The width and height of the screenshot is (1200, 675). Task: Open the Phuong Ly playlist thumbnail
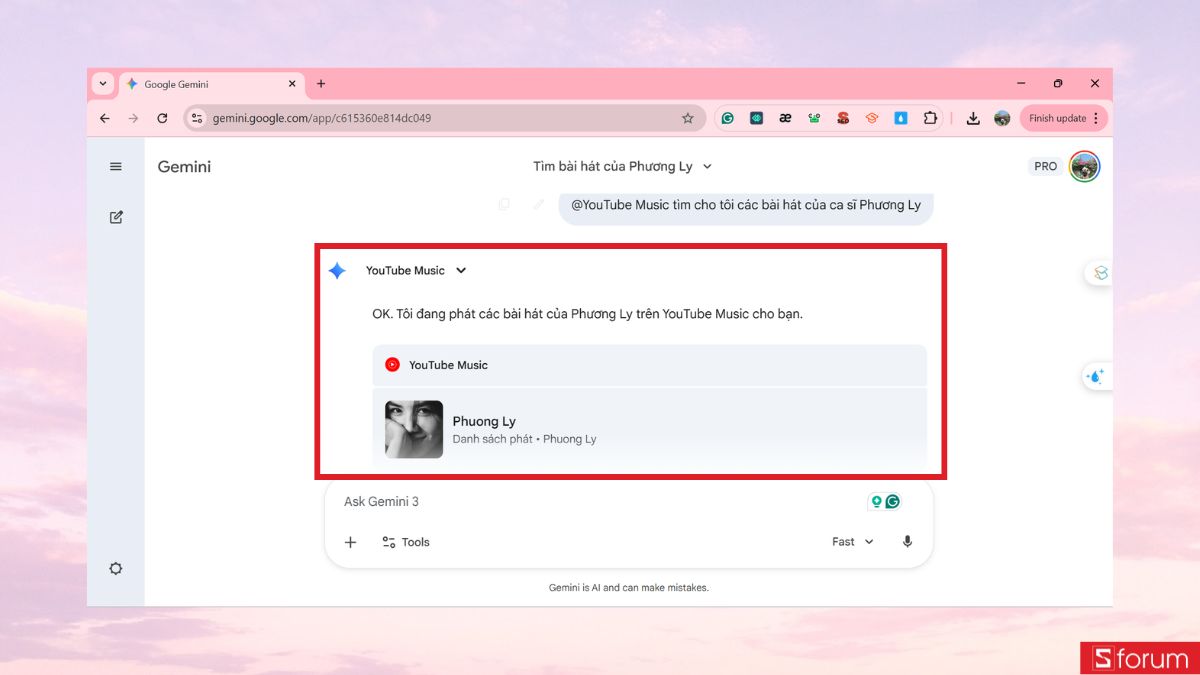(x=414, y=429)
